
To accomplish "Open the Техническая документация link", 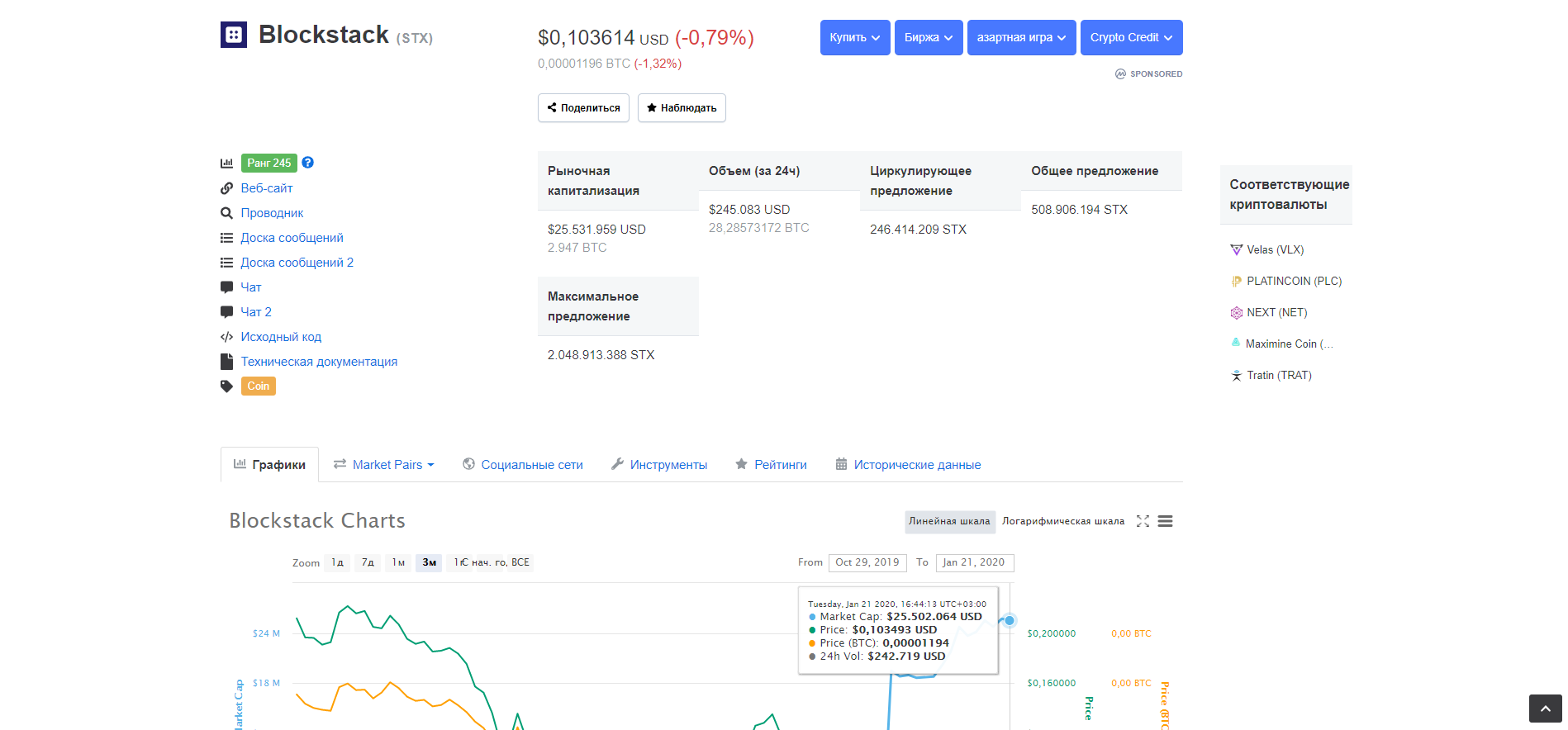I will pos(319,362).
